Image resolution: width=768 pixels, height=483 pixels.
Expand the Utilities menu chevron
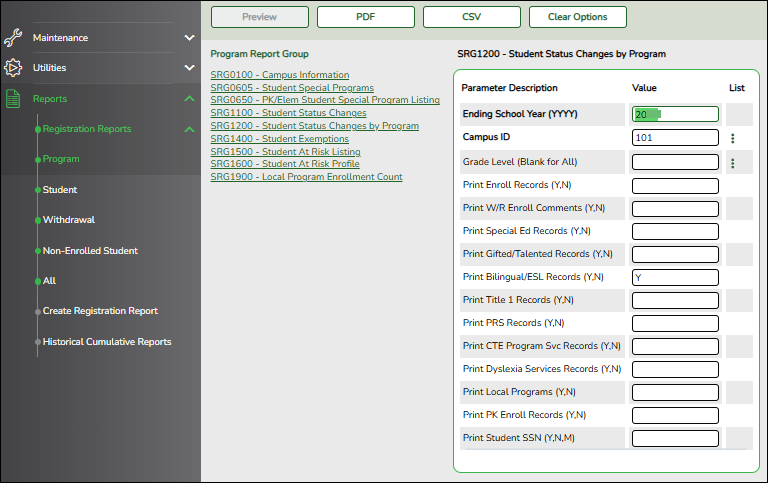190,68
